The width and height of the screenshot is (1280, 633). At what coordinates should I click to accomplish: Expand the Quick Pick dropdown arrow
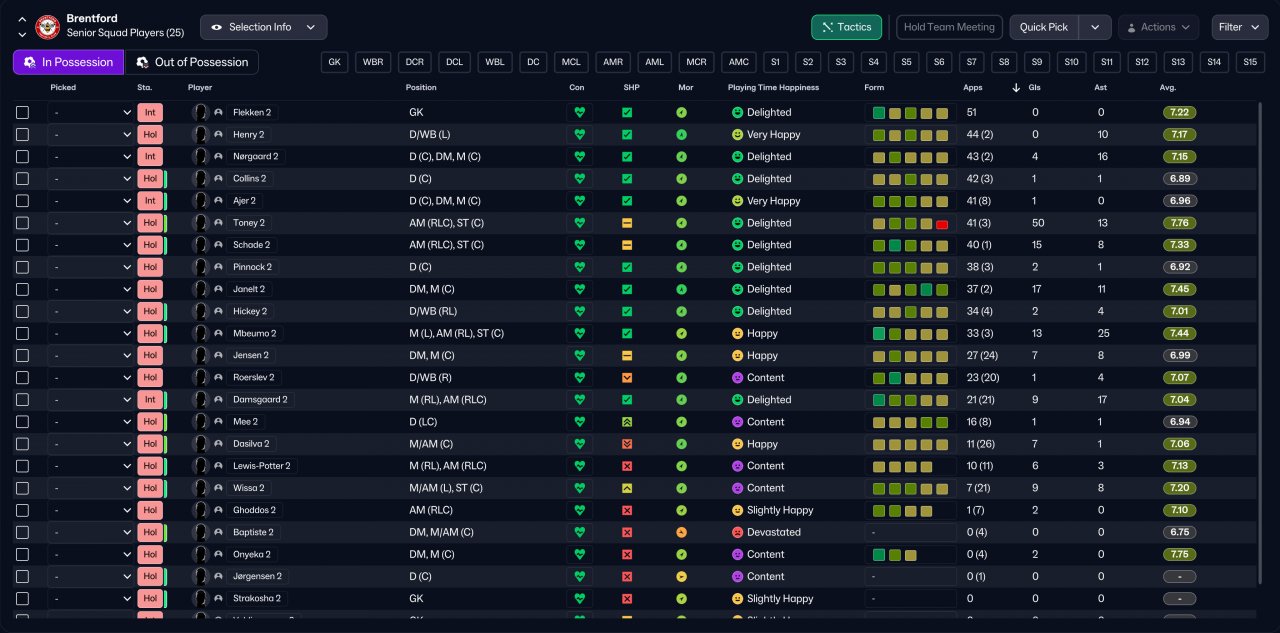1096,27
